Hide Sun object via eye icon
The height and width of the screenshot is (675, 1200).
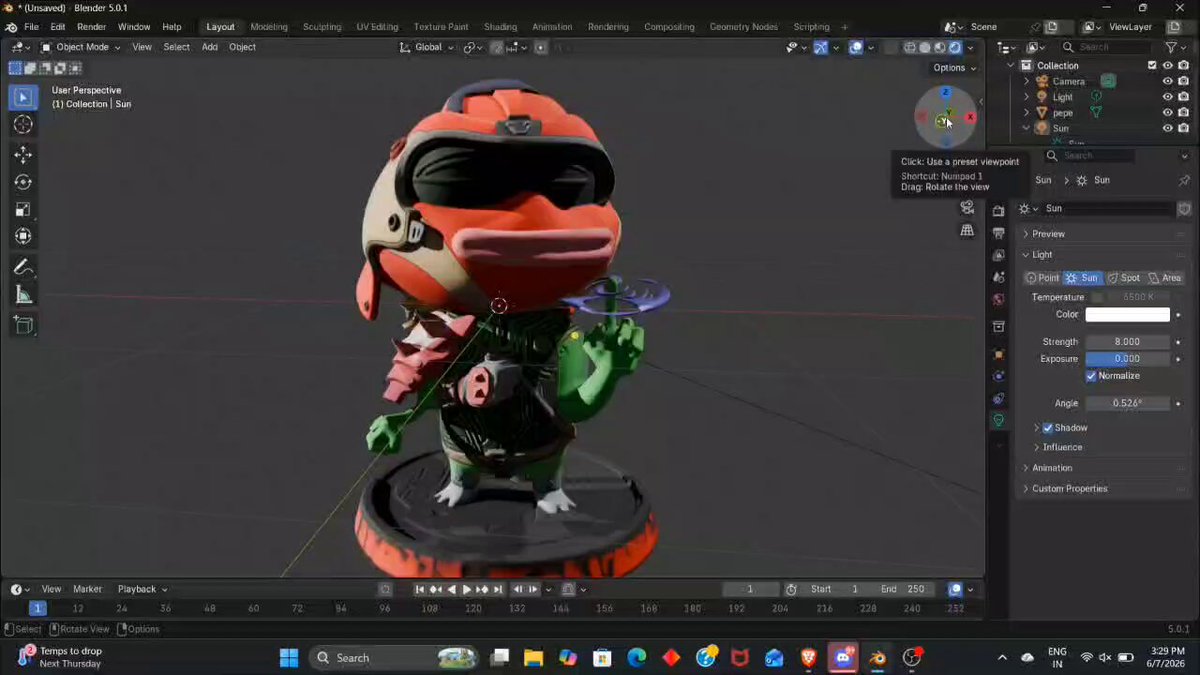(1167, 128)
